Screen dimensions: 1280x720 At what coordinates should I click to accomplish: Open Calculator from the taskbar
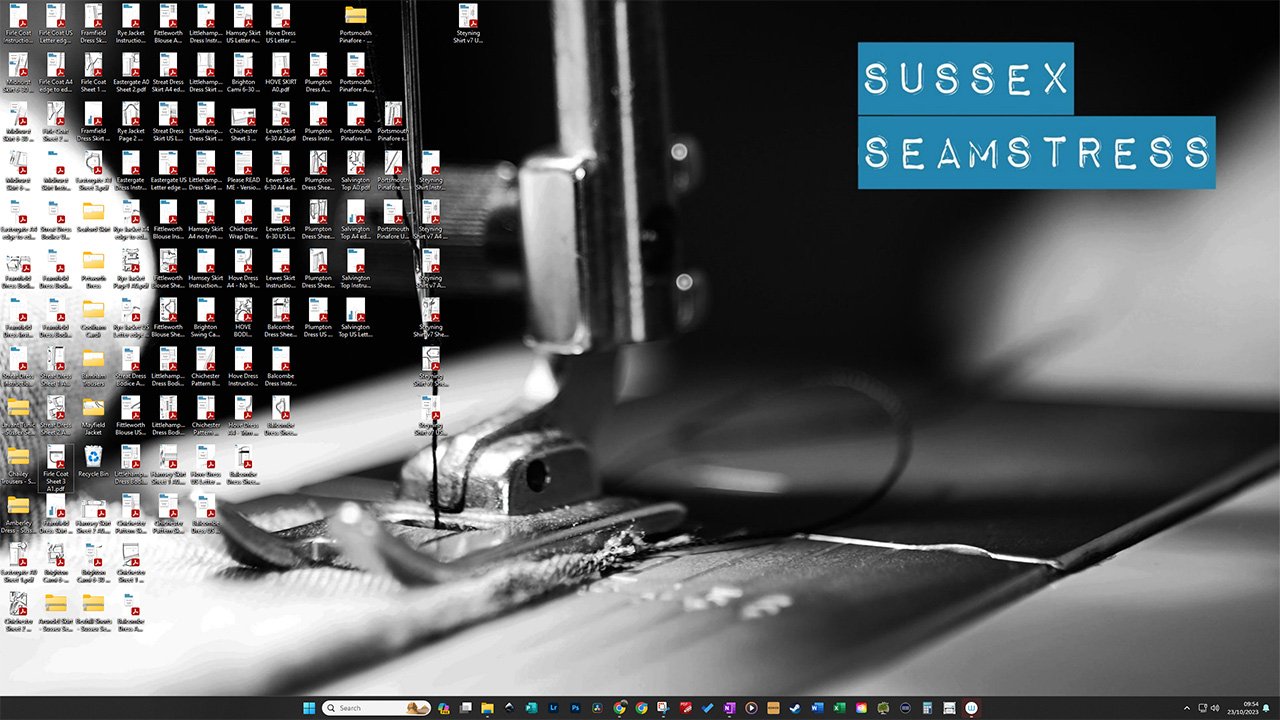coord(927,708)
